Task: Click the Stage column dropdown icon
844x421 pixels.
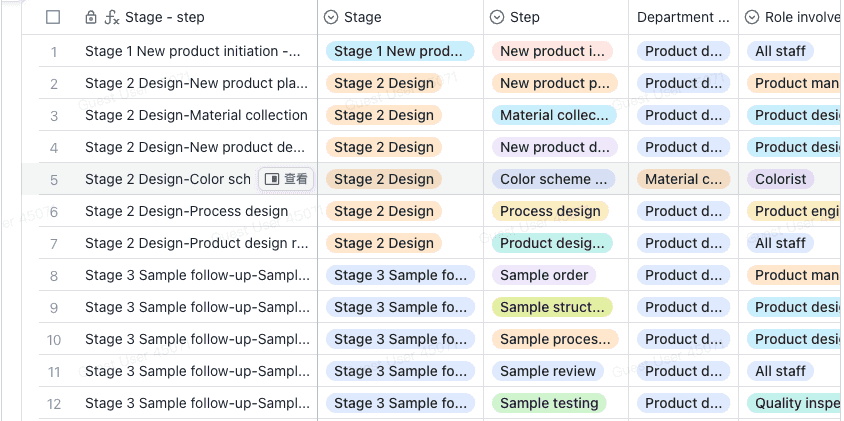Action: [331, 17]
